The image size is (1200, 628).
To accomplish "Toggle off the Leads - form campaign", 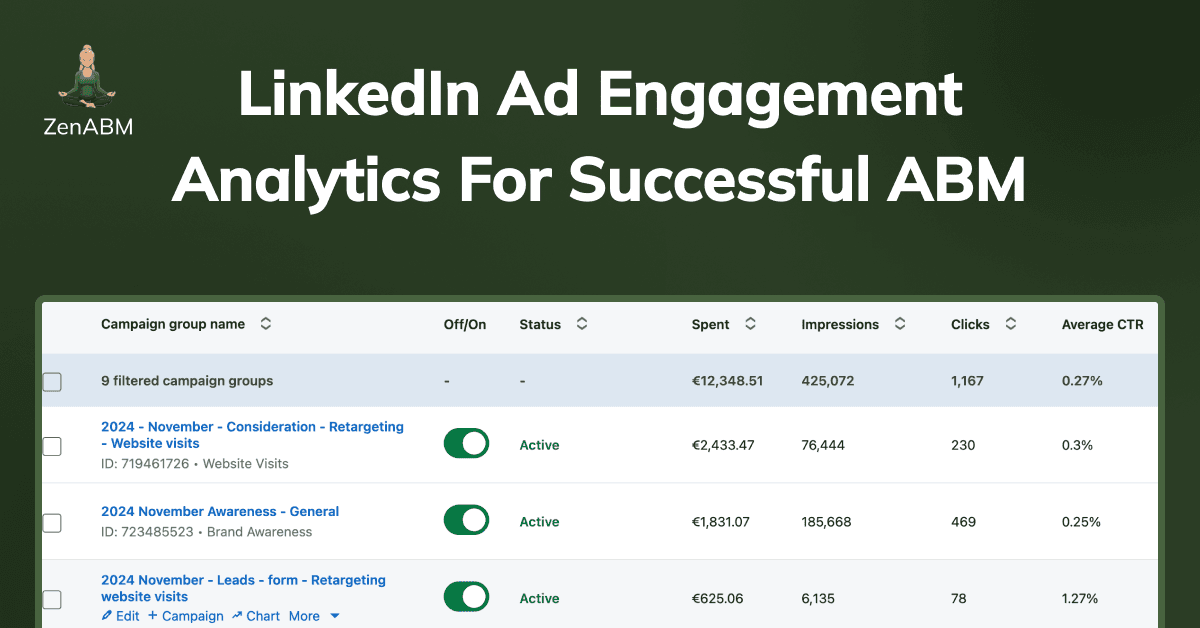I will (466, 597).
